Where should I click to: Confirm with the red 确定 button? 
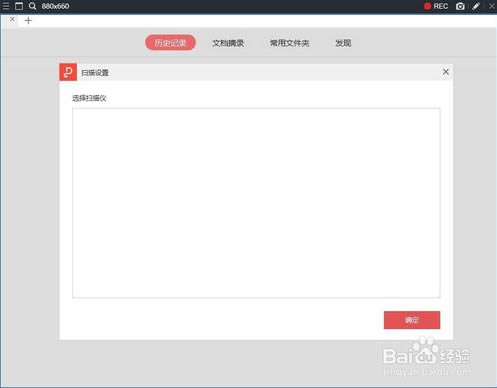pos(412,320)
